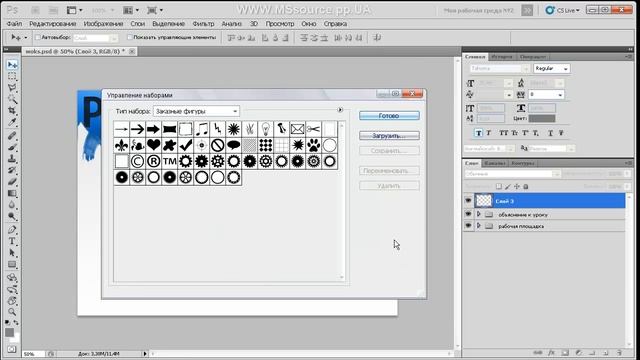
Task: Hide the Слой 3 layer with its eye icon
Action: pos(468,200)
